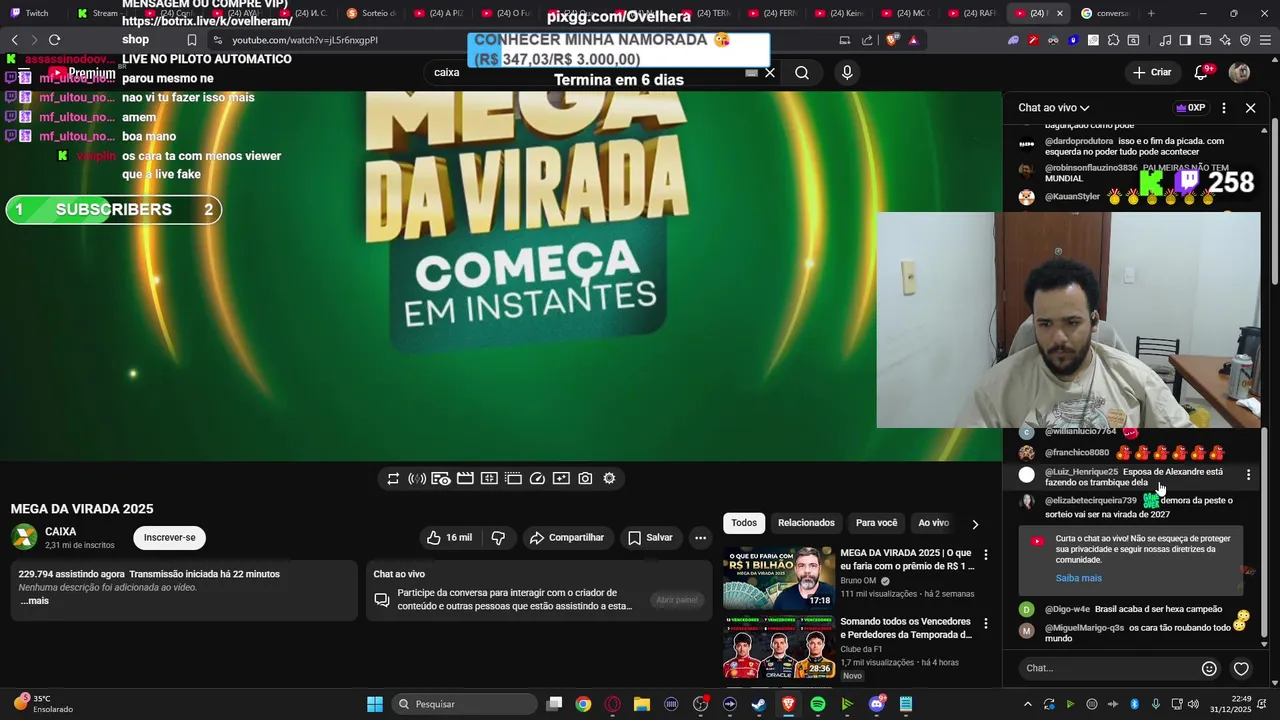This screenshot has height=720, width=1280.
Task: Reload the page in the browser
Action: 54,40
